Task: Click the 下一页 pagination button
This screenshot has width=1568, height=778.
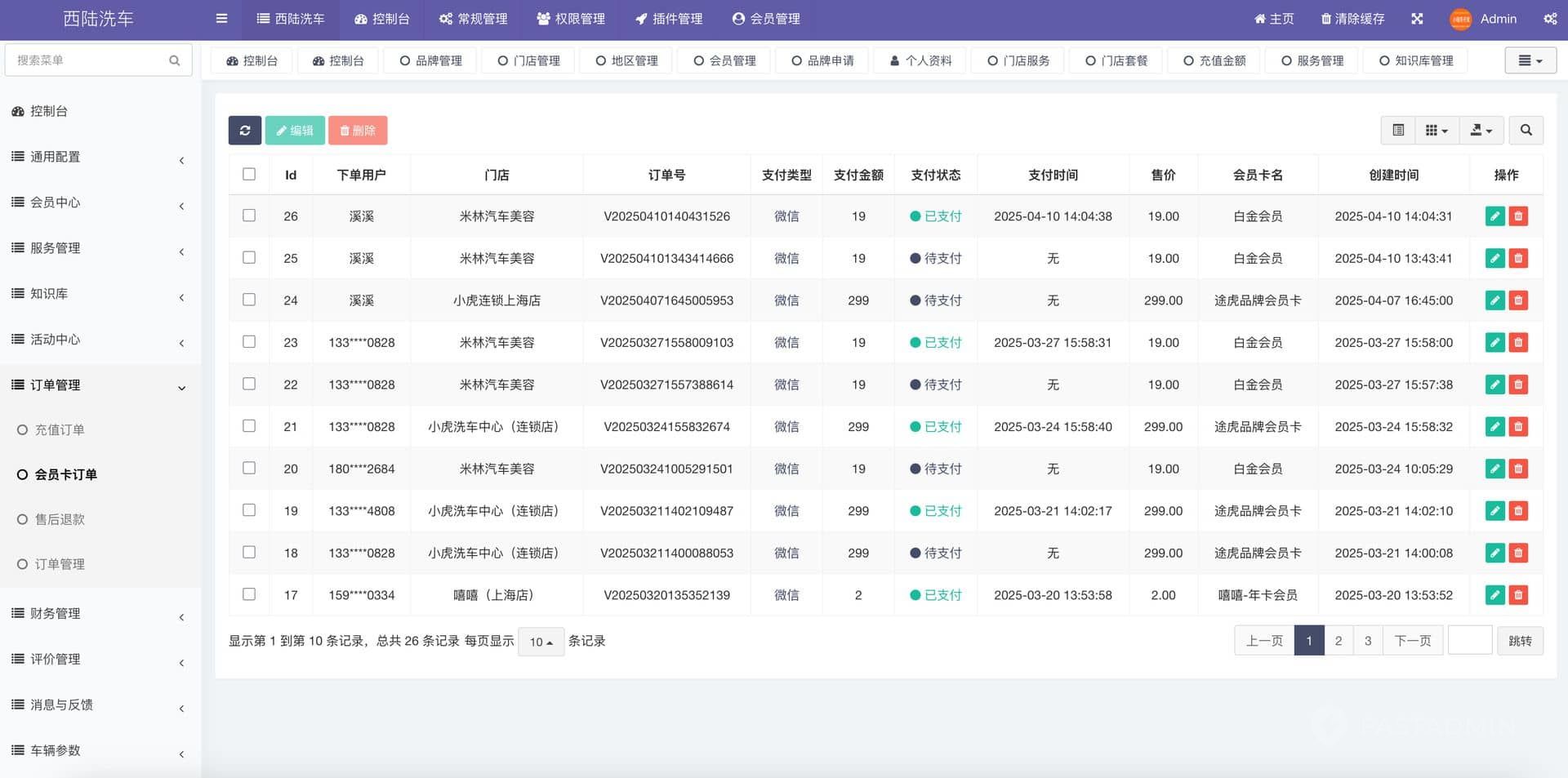Action: click(1413, 641)
